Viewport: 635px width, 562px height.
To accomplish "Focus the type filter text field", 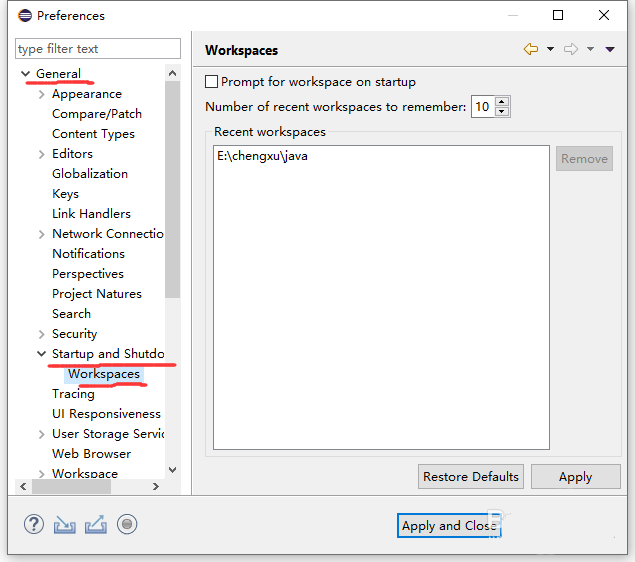I will coord(98,49).
